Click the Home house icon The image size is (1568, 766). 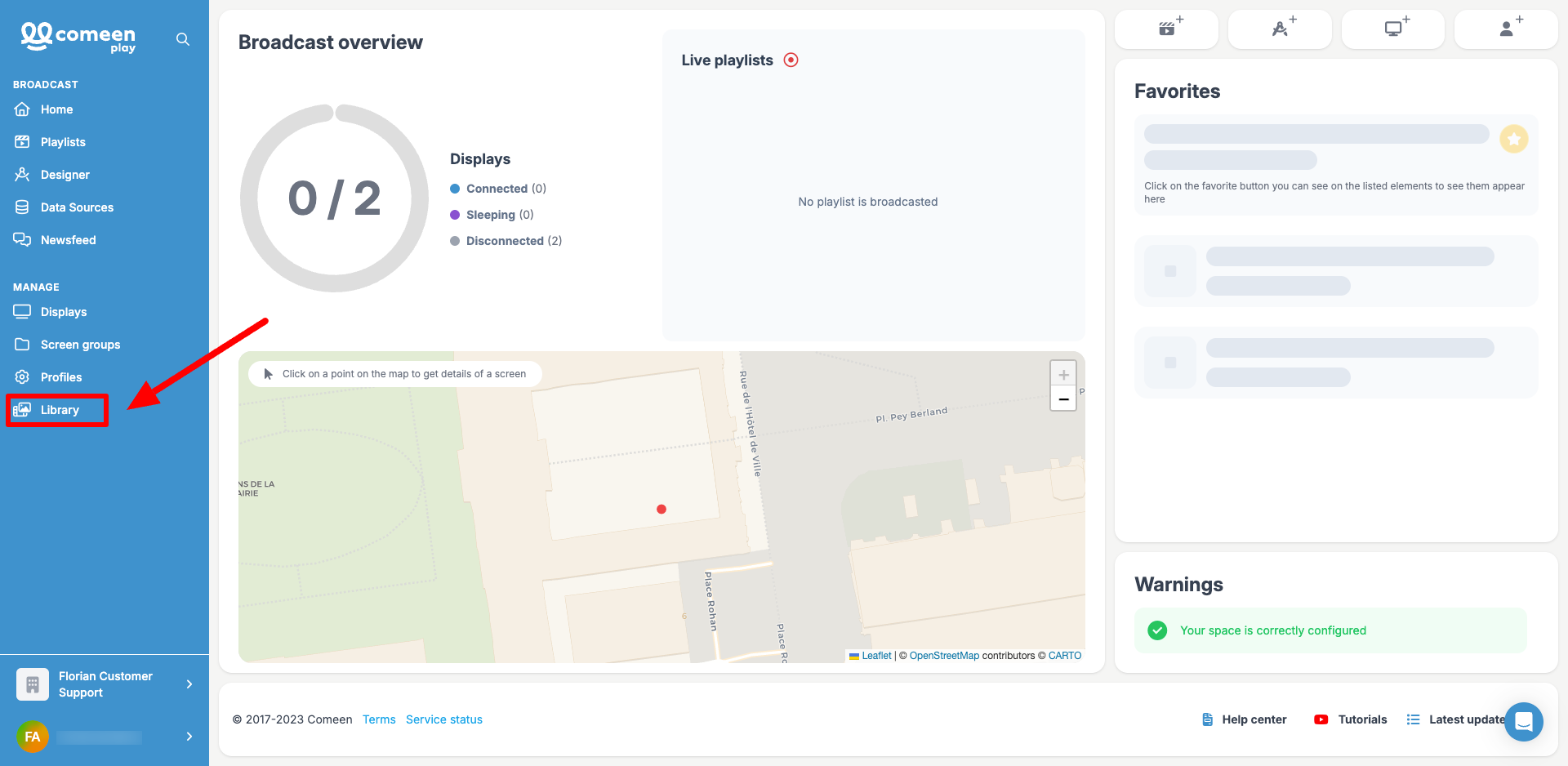(22, 109)
